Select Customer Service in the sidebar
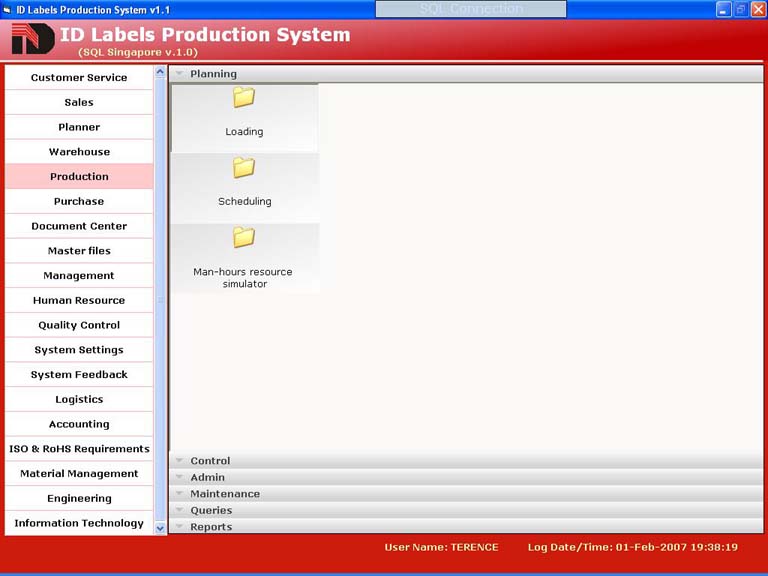Viewport: 768px width, 576px height. tap(79, 78)
